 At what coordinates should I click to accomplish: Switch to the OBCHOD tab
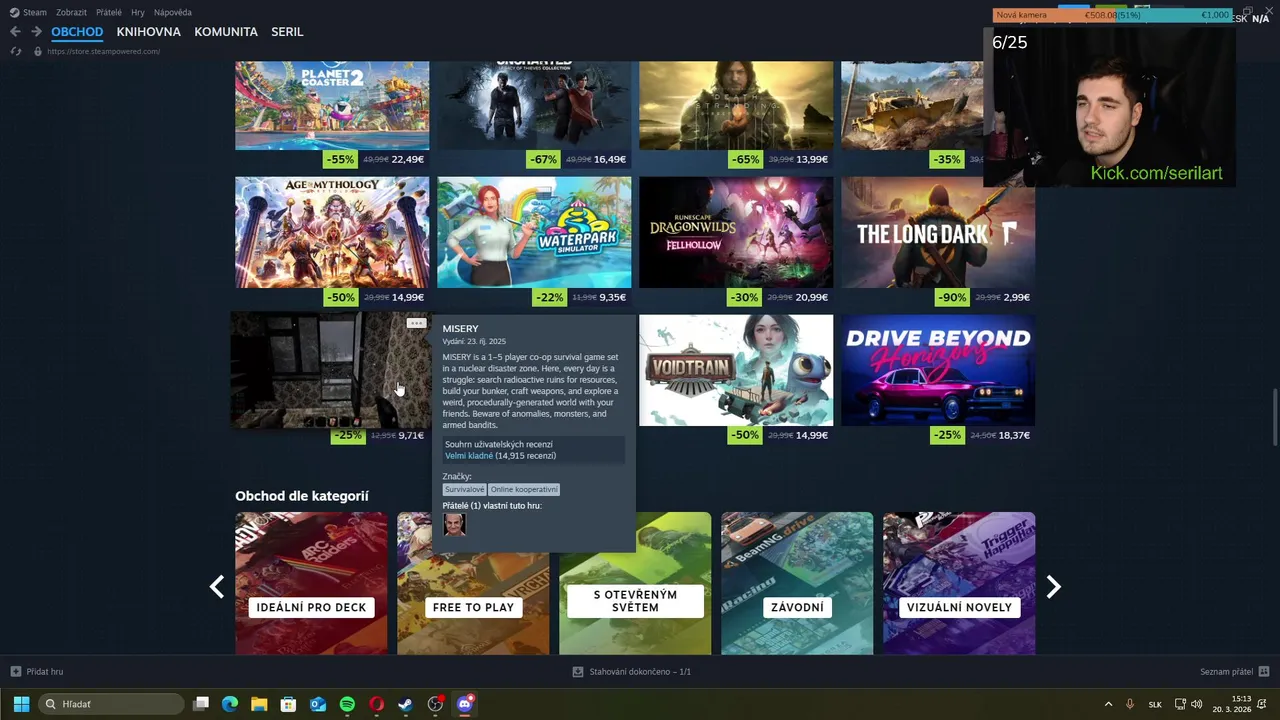77,32
